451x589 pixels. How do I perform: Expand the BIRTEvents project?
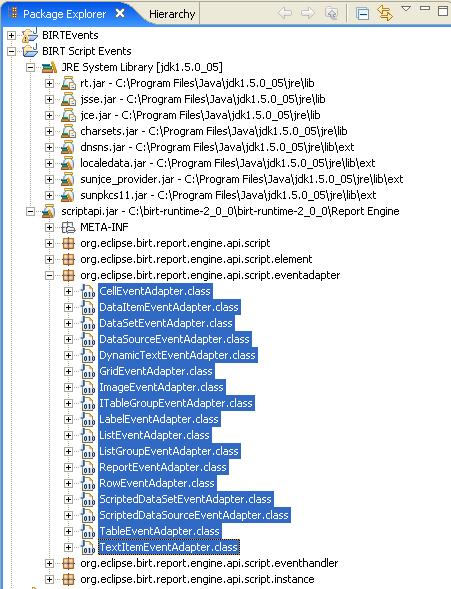coord(12,36)
